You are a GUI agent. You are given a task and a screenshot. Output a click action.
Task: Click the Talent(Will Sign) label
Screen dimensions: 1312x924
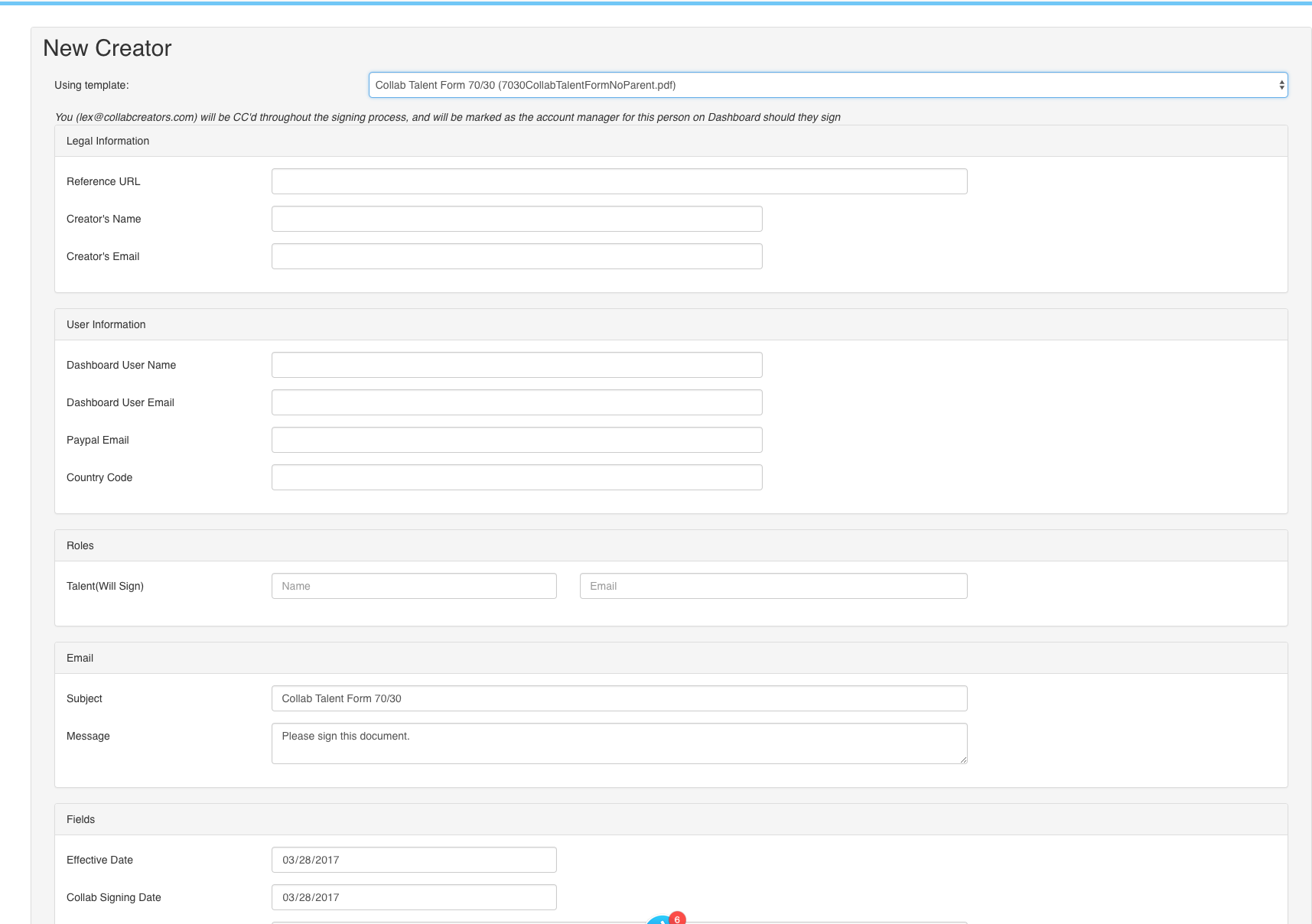point(105,586)
